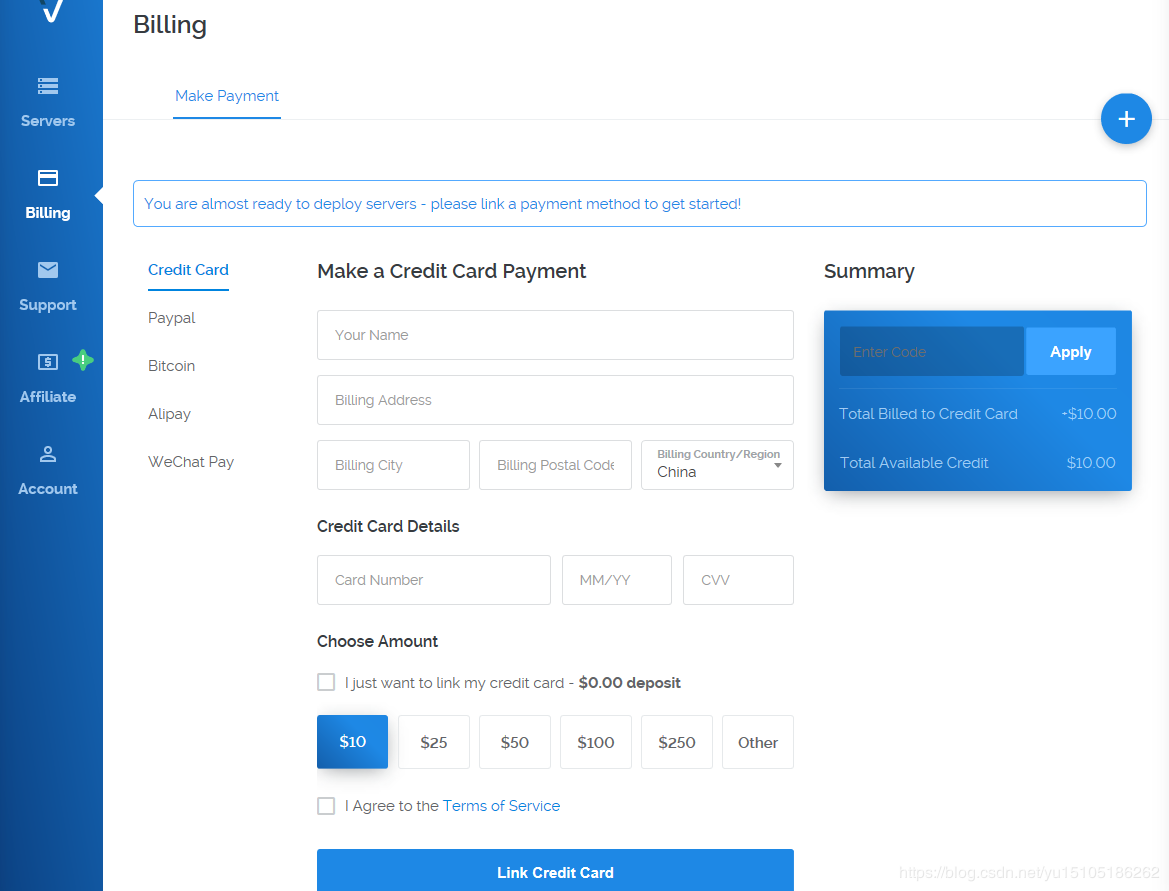Open Support via the envelope icon

pyautogui.click(x=48, y=270)
